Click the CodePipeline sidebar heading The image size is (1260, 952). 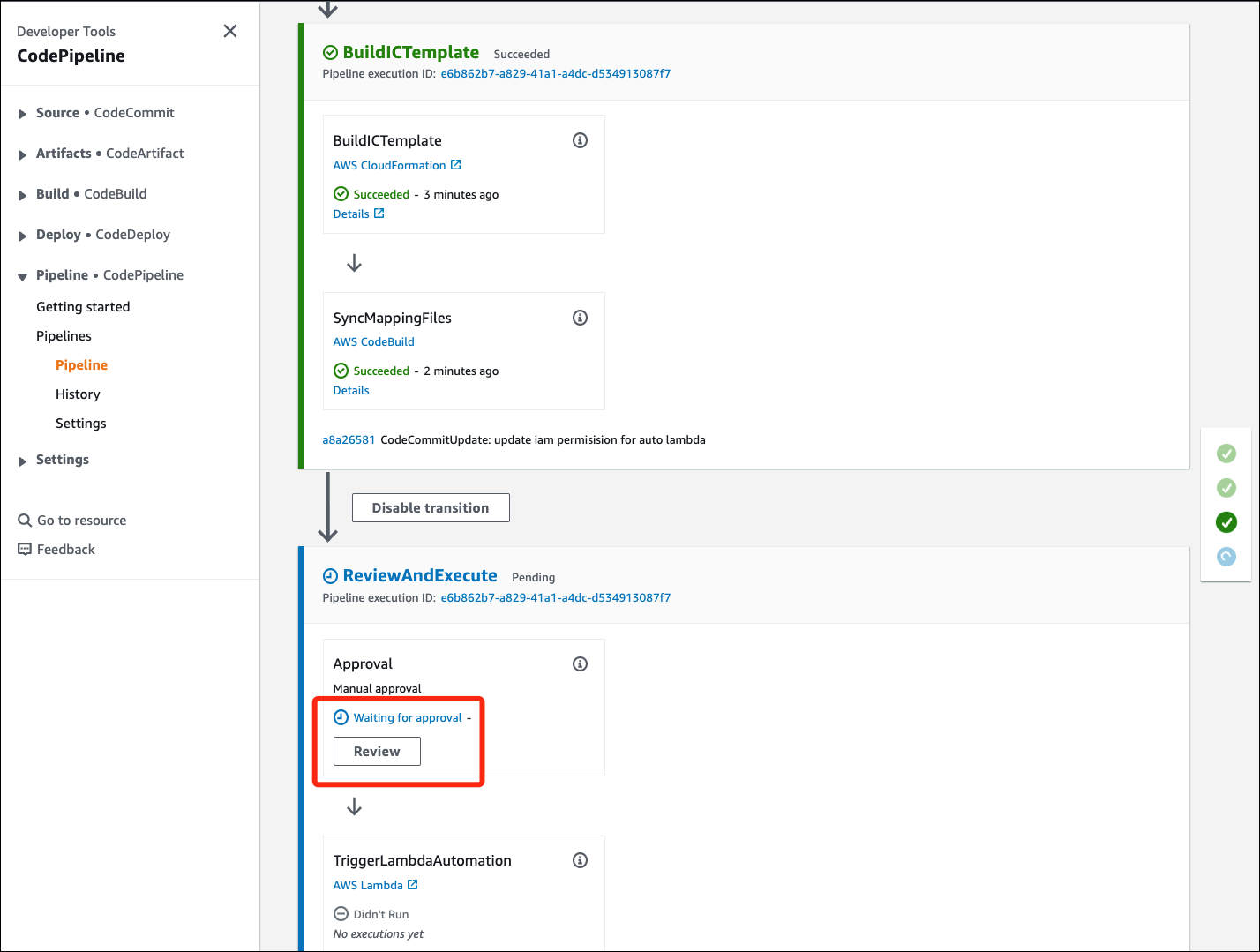(x=71, y=56)
